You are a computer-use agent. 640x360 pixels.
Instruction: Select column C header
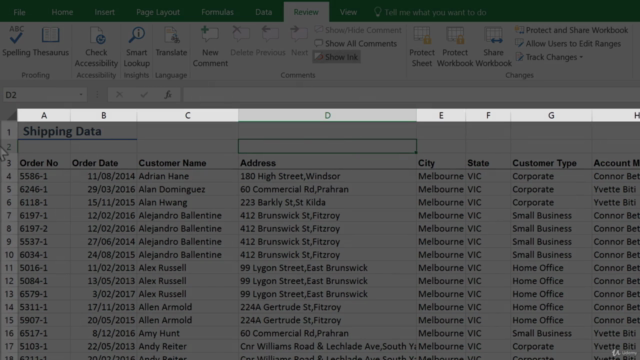point(187,116)
